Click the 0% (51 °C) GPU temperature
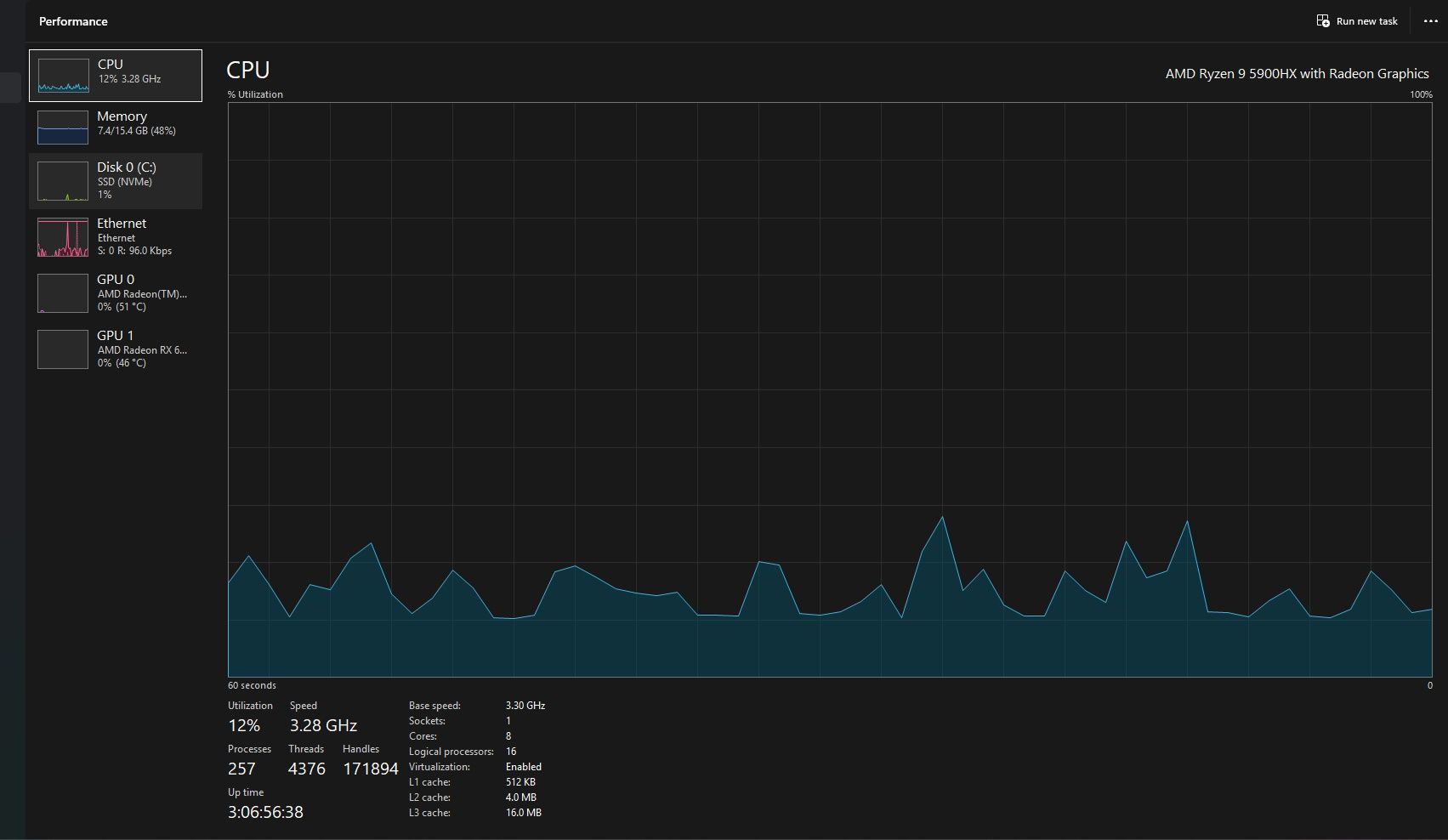 tap(122, 307)
